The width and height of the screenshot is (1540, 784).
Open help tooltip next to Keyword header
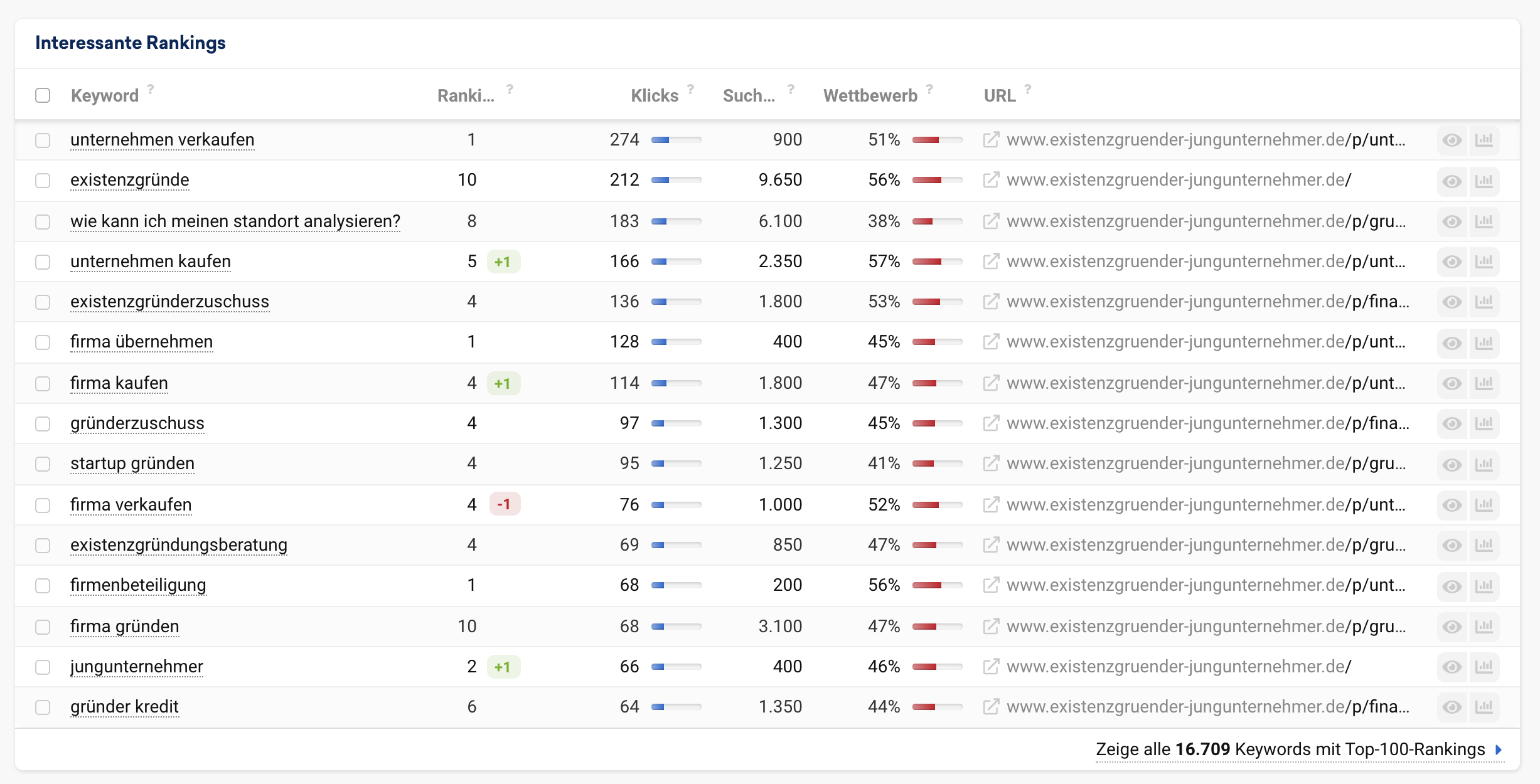point(151,89)
